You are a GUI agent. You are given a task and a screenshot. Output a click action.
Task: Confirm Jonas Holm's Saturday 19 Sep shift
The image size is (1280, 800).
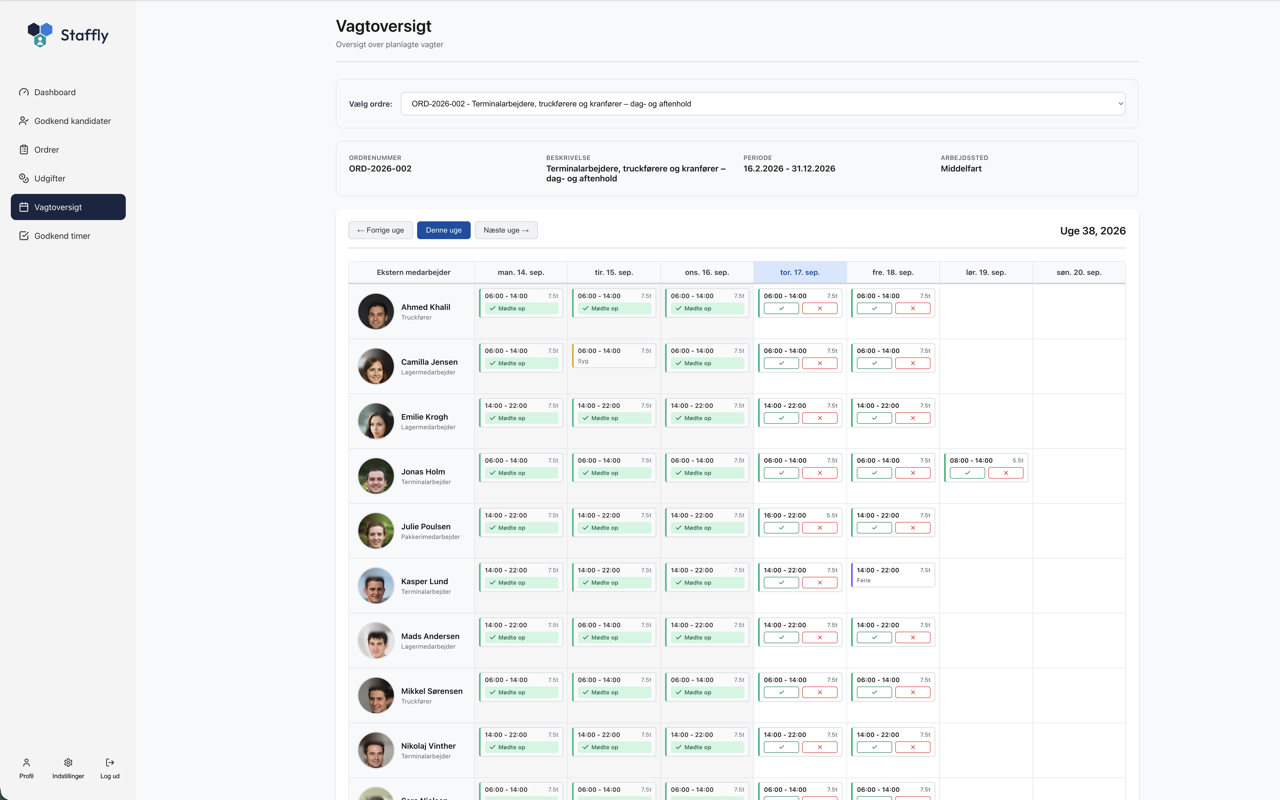coord(967,473)
